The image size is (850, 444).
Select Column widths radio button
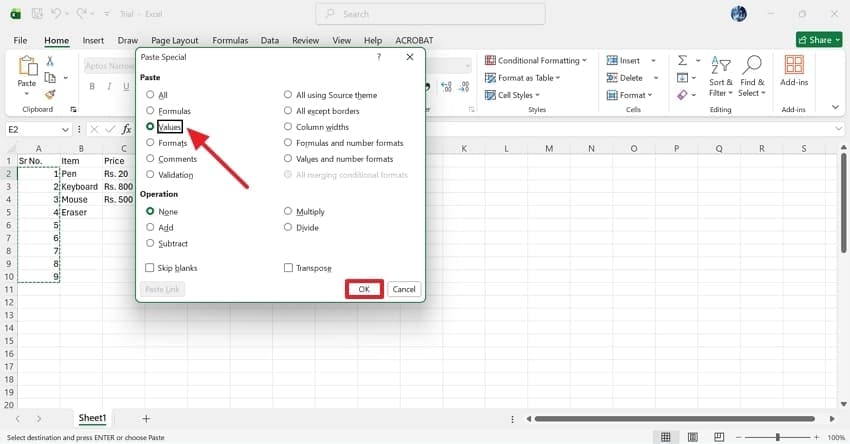click(288, 126)
